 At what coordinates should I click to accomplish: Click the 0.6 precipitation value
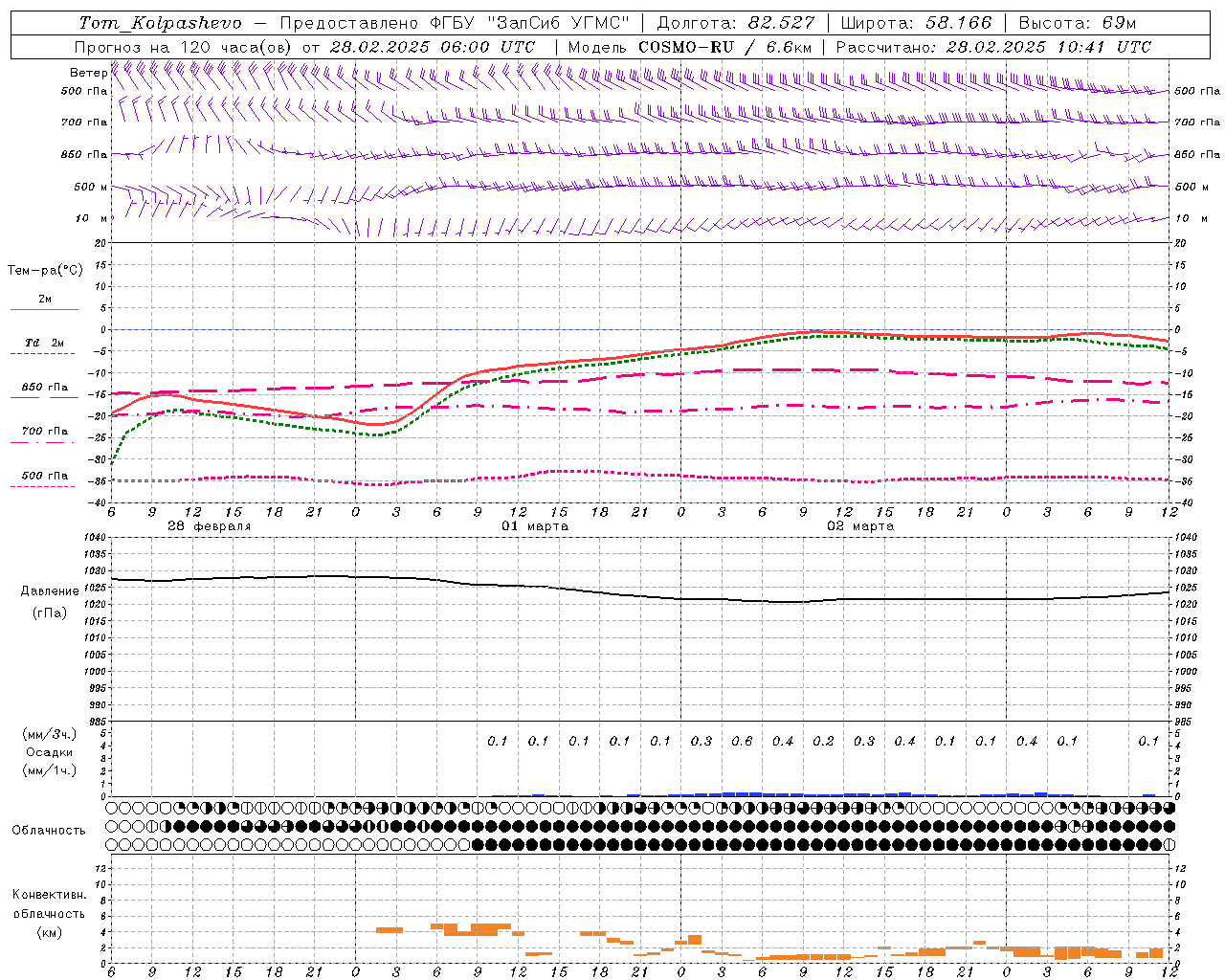(x=742, y=742)
